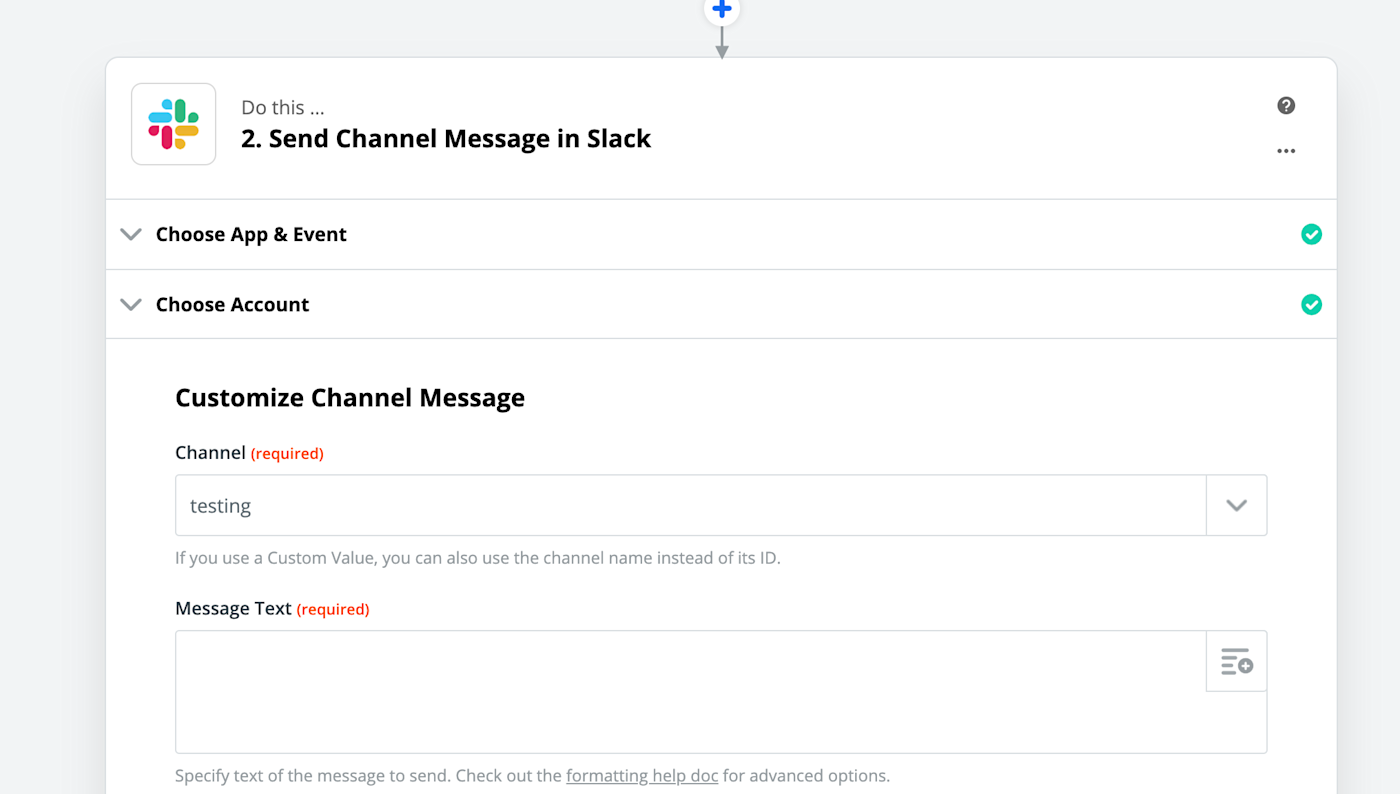Click the Send Channel Message in Slack title
Screen dimensions: 1400x794
pyautogui.click(x=446, y=138)
